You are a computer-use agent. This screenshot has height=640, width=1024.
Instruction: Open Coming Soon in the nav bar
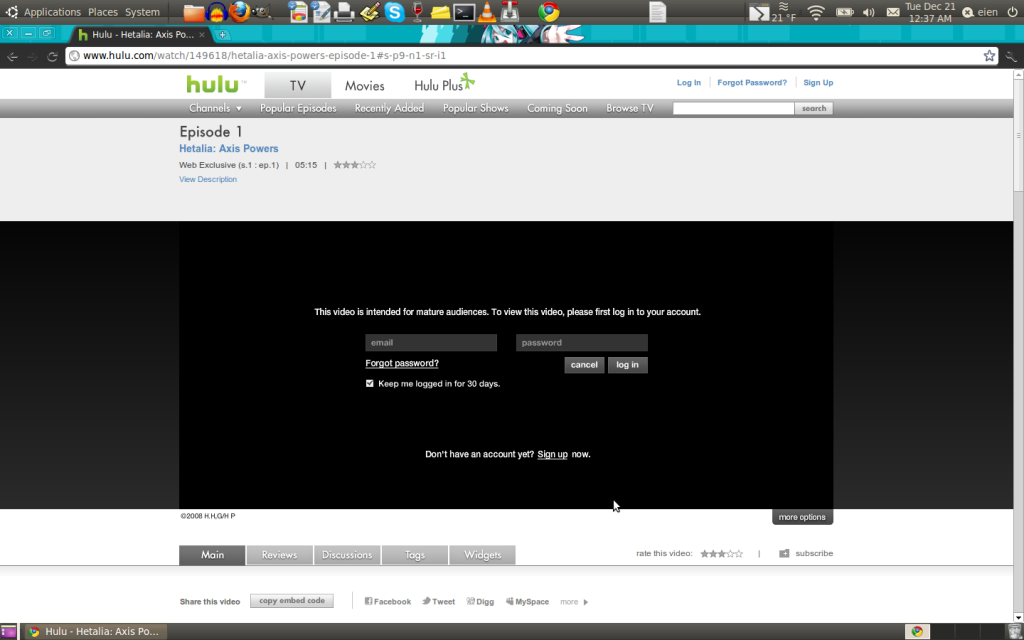[x=557, y=108]
